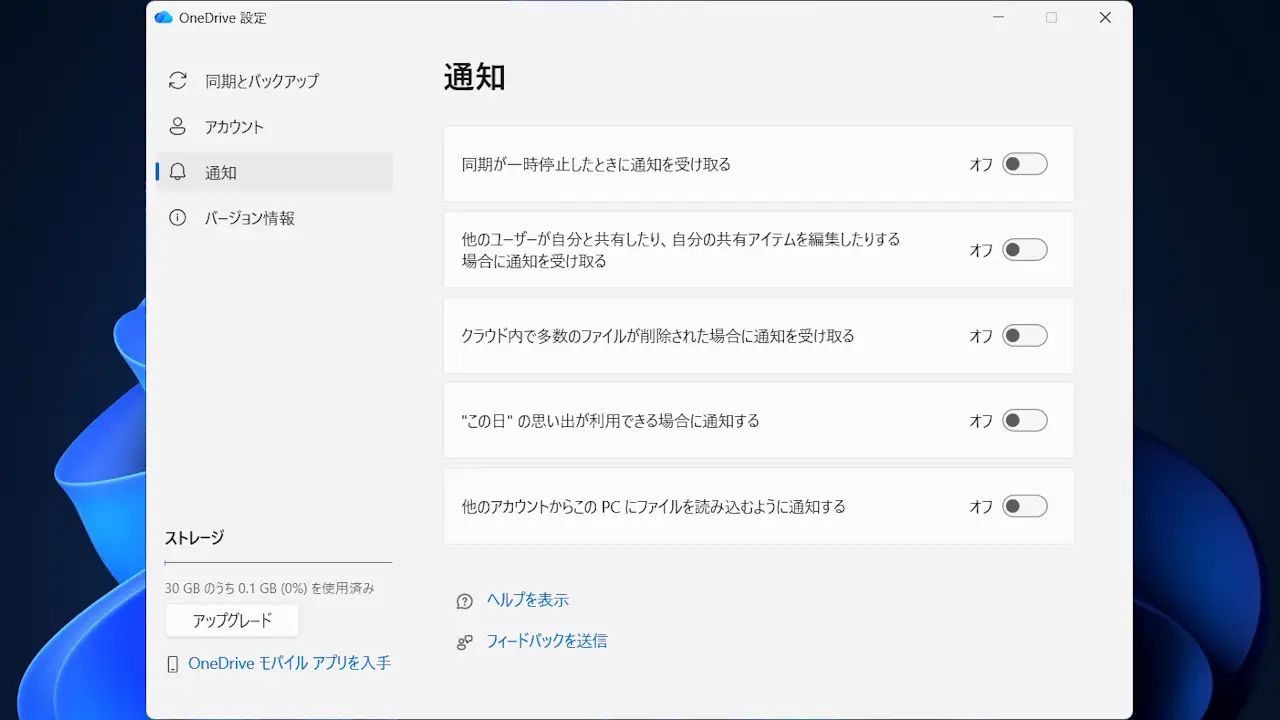Click the help question mark icon
Image resolution: width=1280 pixels, height=720 pixels.
[464, 601]
